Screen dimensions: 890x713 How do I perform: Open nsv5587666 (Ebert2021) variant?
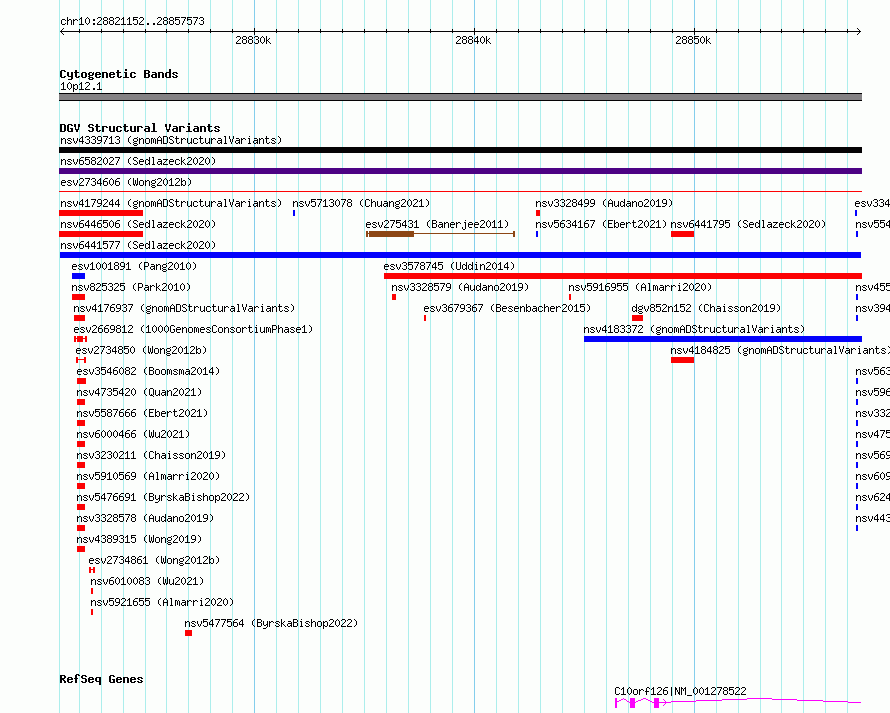[x=142, y=413]
